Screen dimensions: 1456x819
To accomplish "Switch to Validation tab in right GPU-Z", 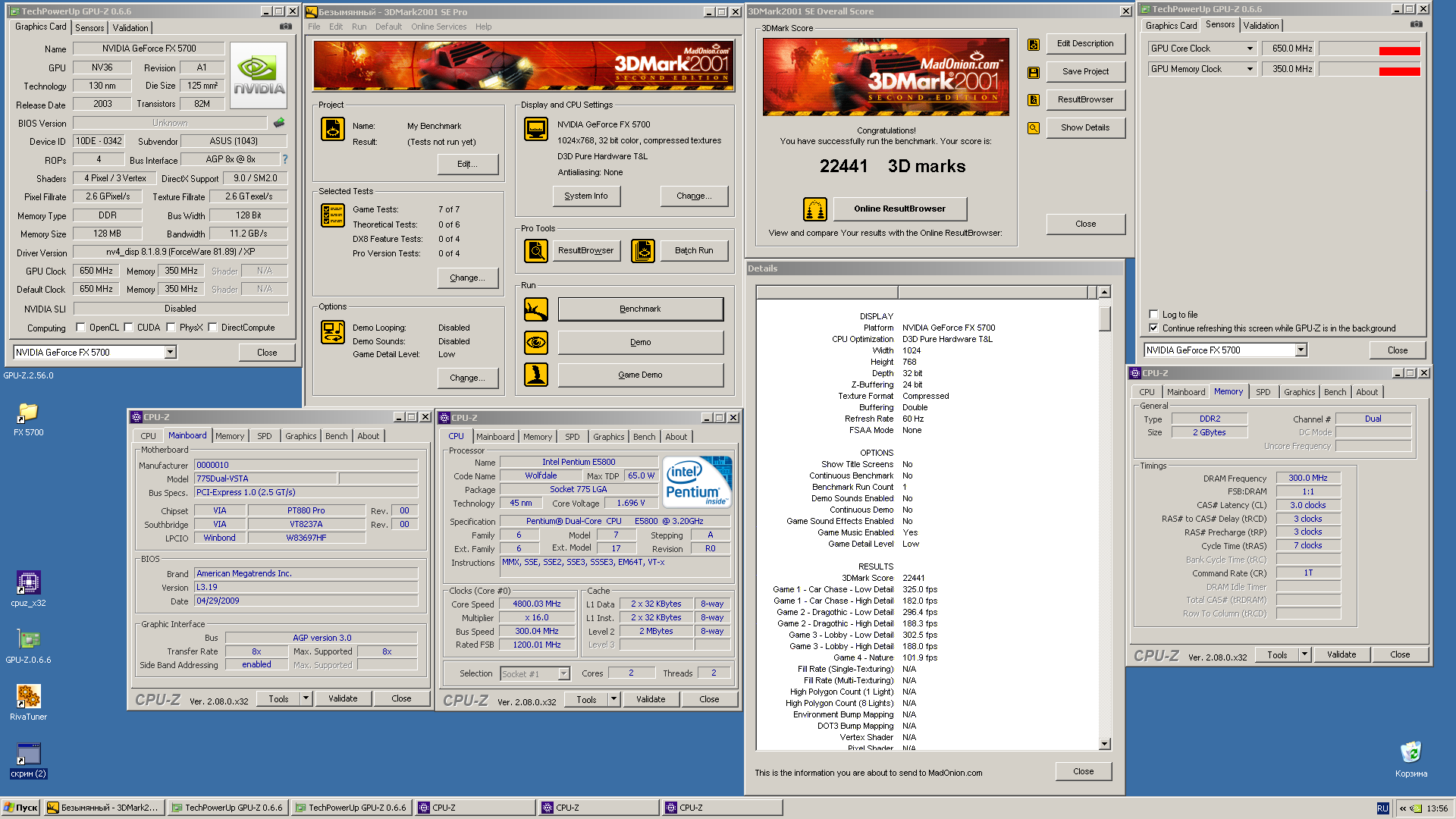I will [x=1260, y=25].
